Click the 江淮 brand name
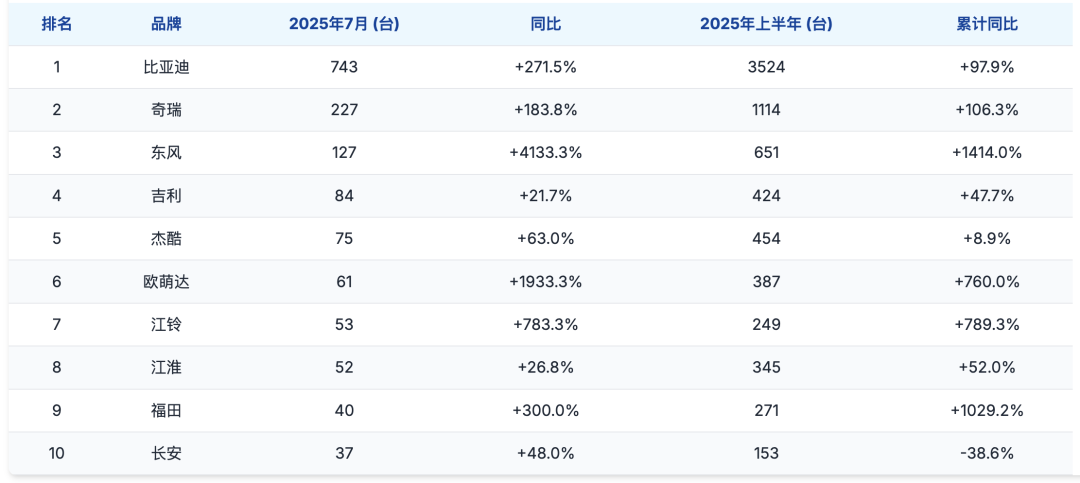 pos(166,368)
